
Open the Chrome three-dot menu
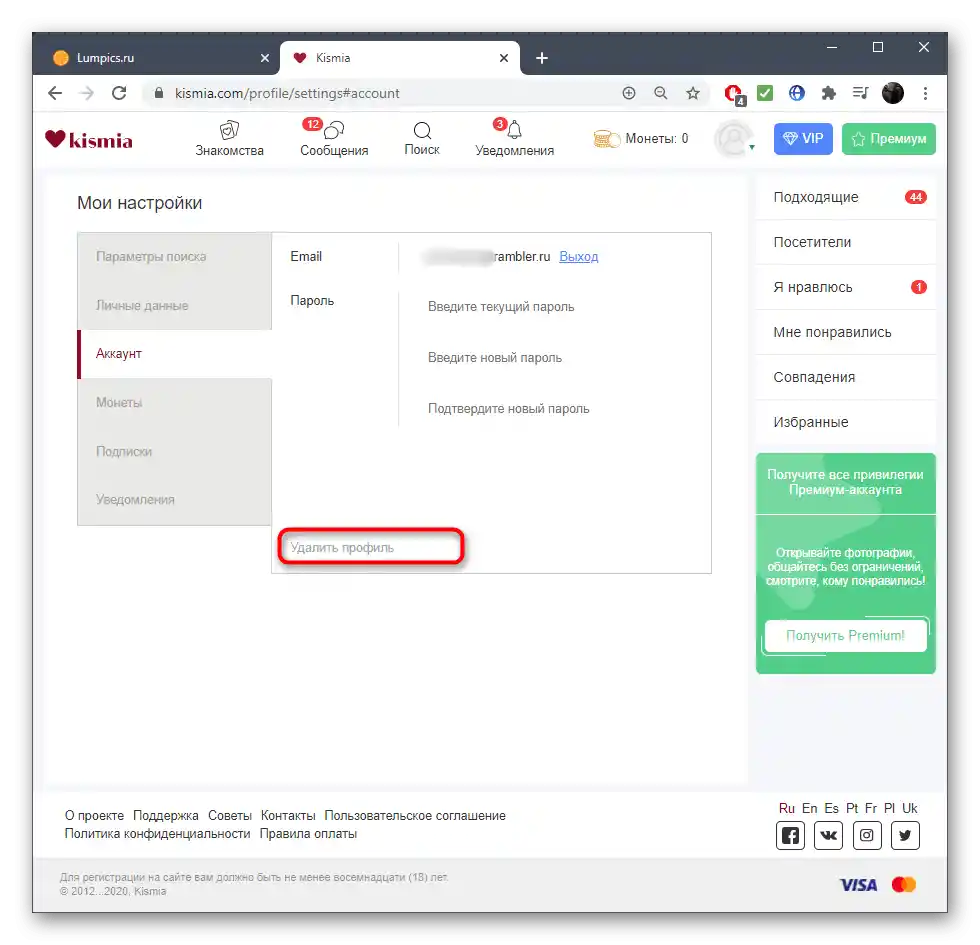[925, 93]
